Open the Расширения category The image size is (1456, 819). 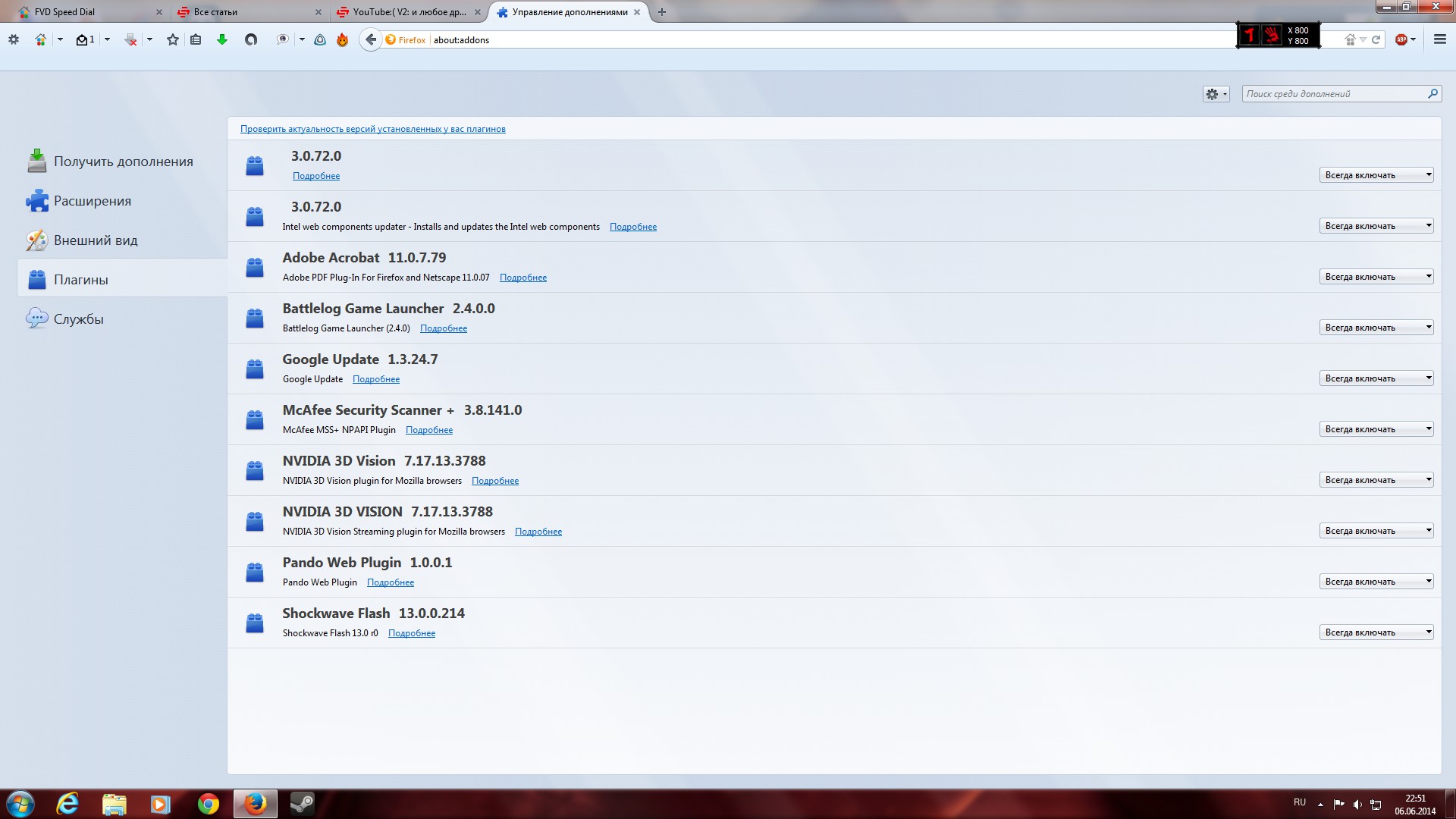point(92,201)
